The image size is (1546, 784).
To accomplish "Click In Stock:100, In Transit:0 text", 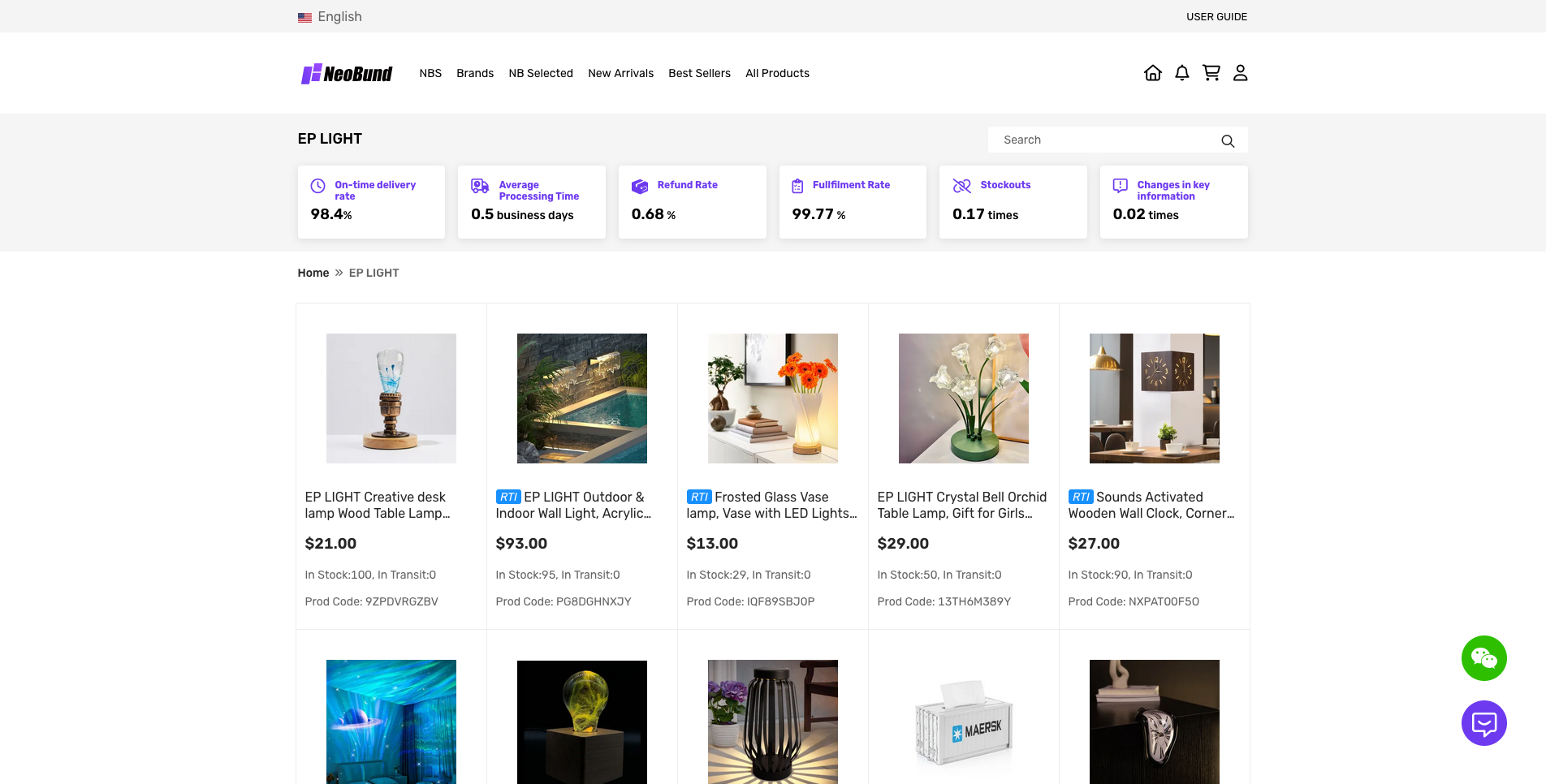I will pos(370,575).
